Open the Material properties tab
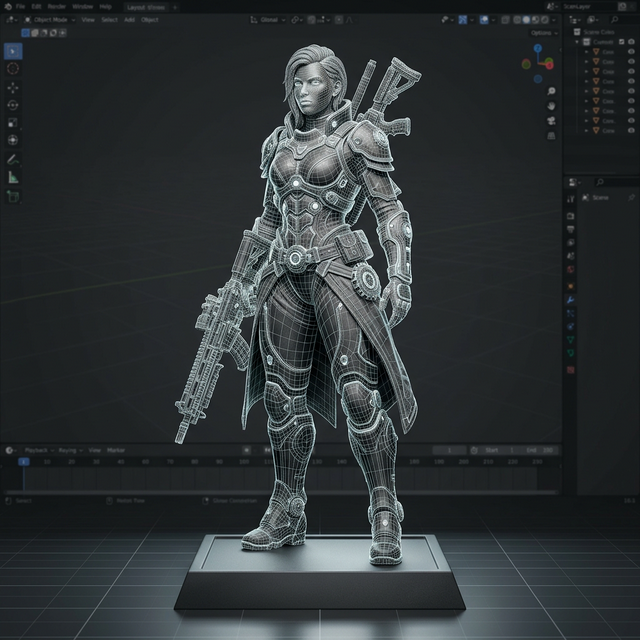640x640 pixels. pos(571,370)
